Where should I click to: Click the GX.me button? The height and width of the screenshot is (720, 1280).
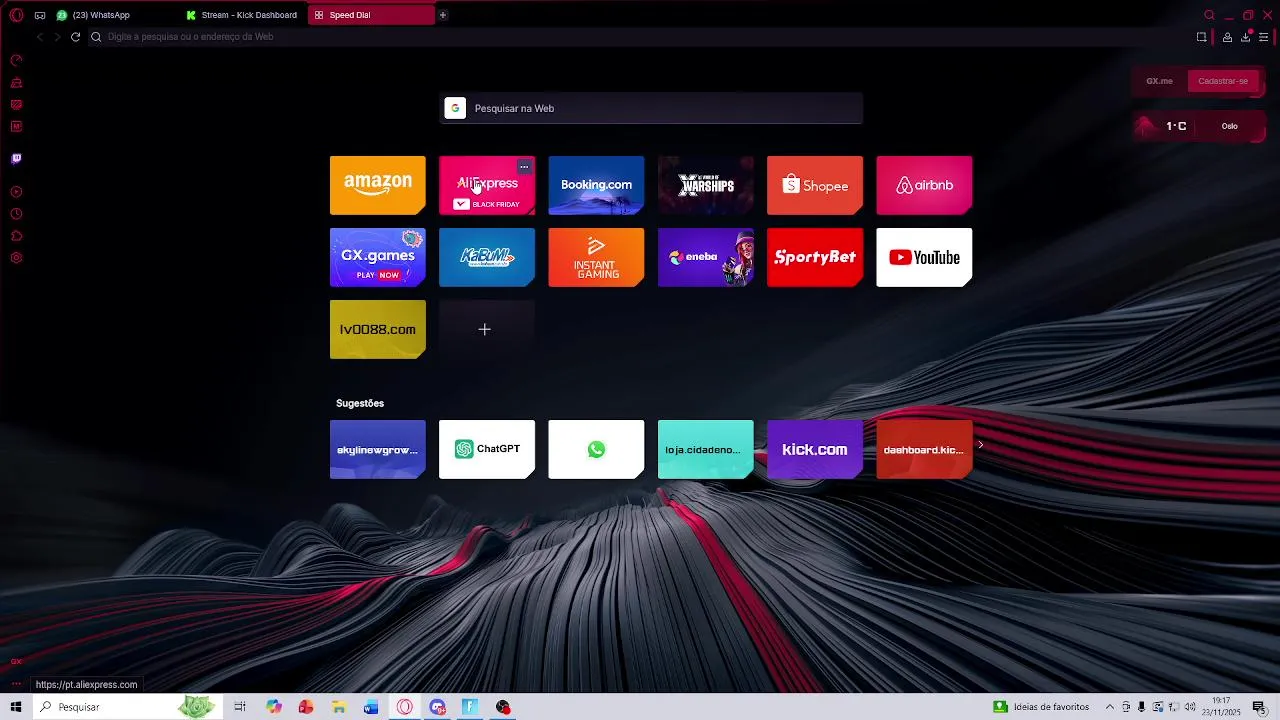[1159, 81]
